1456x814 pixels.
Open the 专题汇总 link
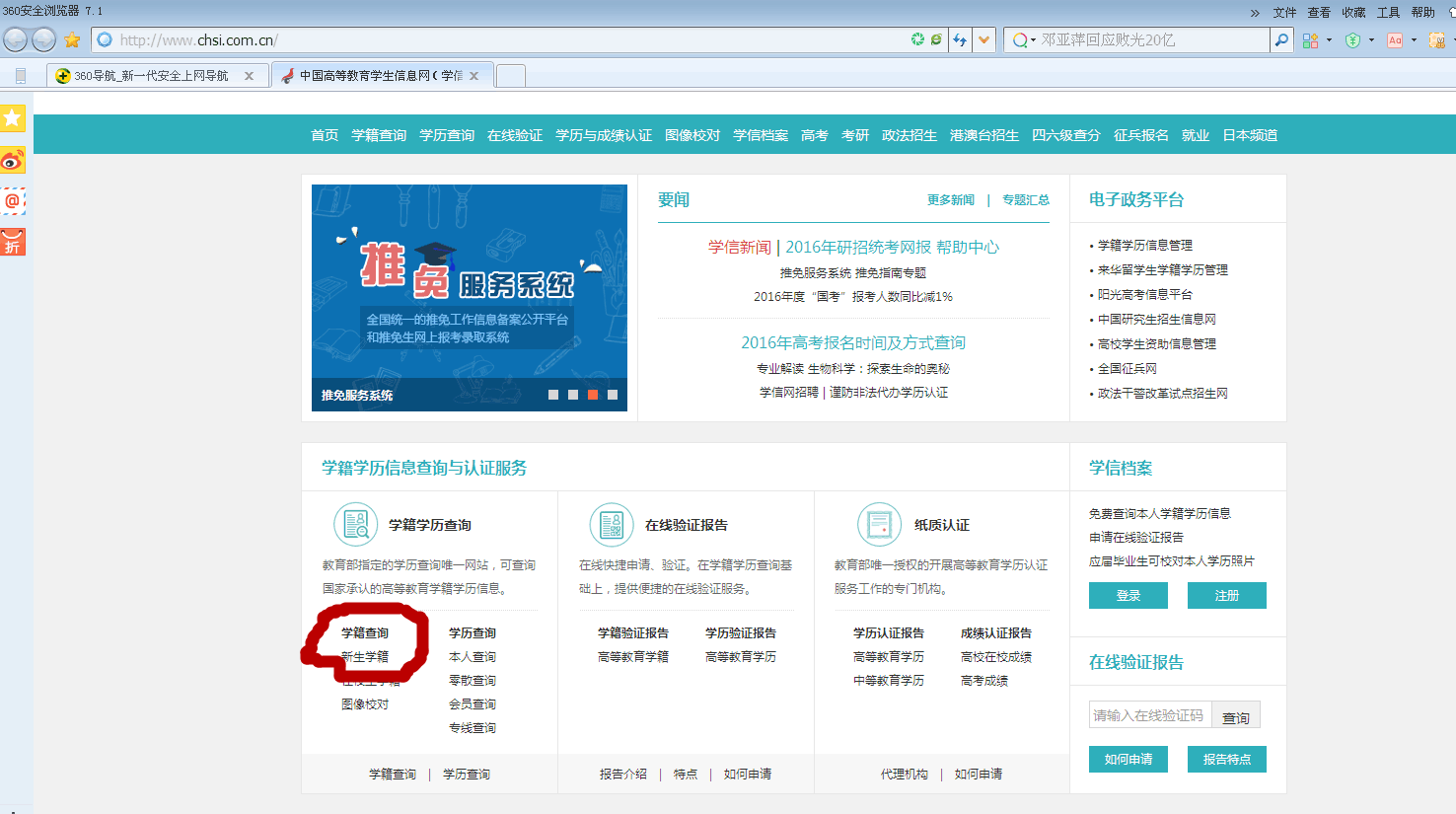pyautogui.click(x=1026, y=200)
